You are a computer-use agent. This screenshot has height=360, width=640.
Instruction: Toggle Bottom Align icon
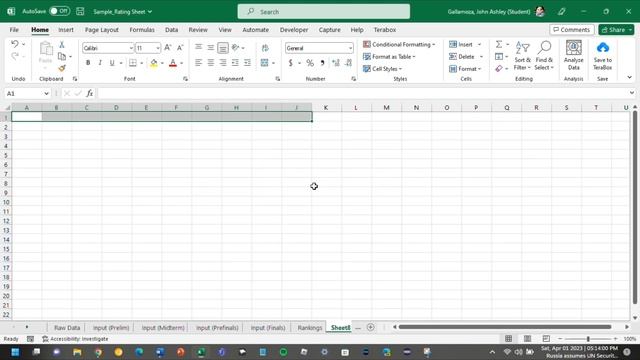tap(223, 48)
